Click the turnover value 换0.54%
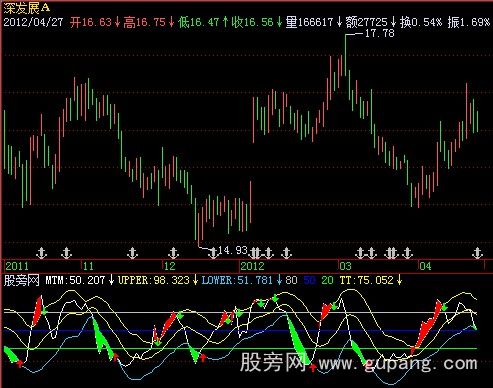Screen dimensions: 493x388 (421, 22)
